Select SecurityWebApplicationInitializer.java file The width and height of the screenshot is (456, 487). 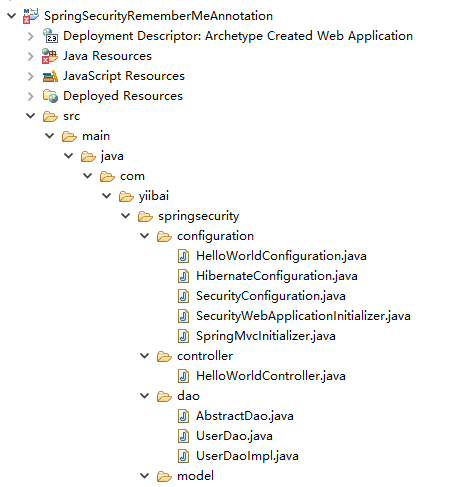303,316
